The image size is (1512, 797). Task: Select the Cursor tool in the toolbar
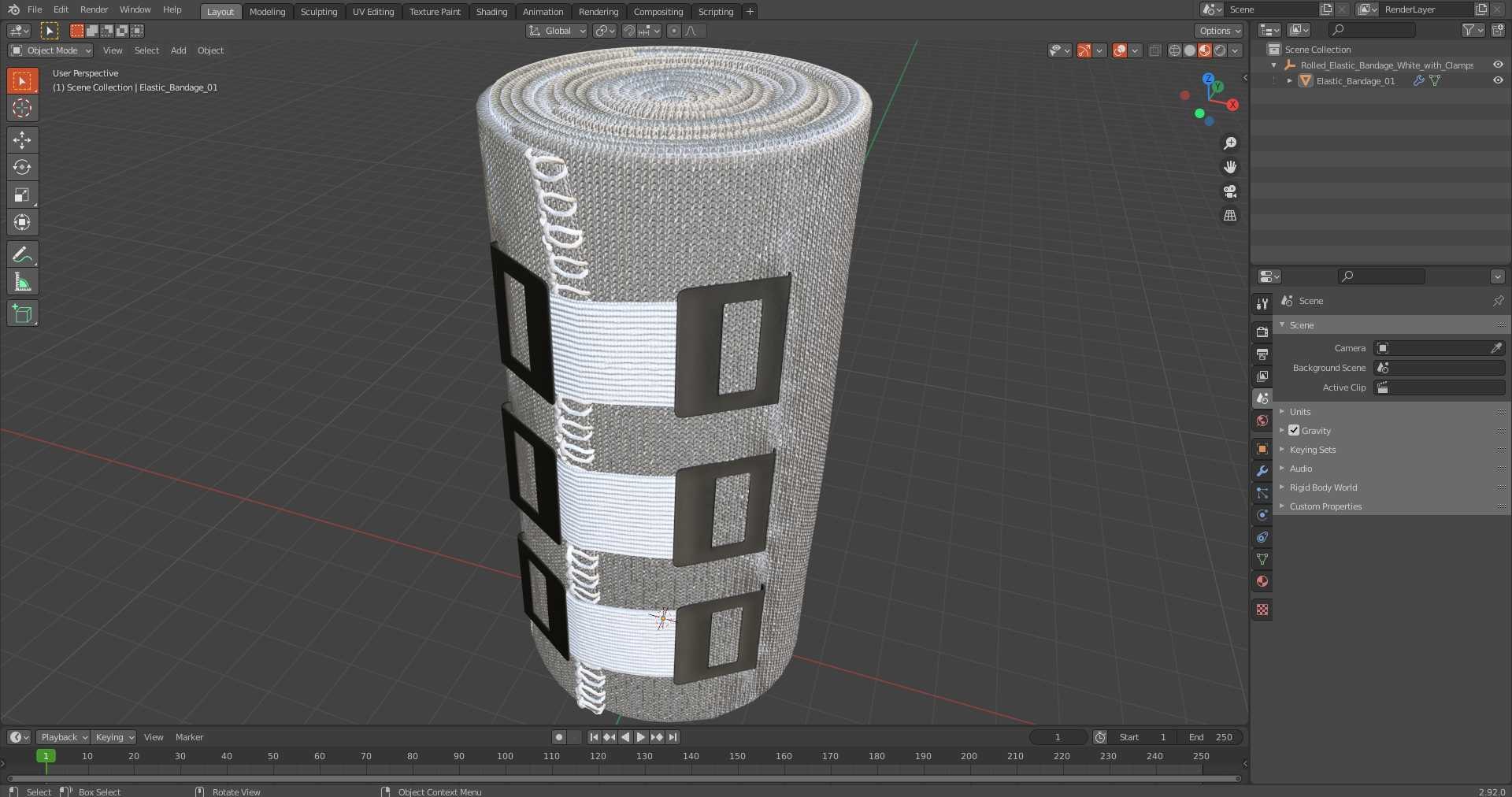click(22, 108)
